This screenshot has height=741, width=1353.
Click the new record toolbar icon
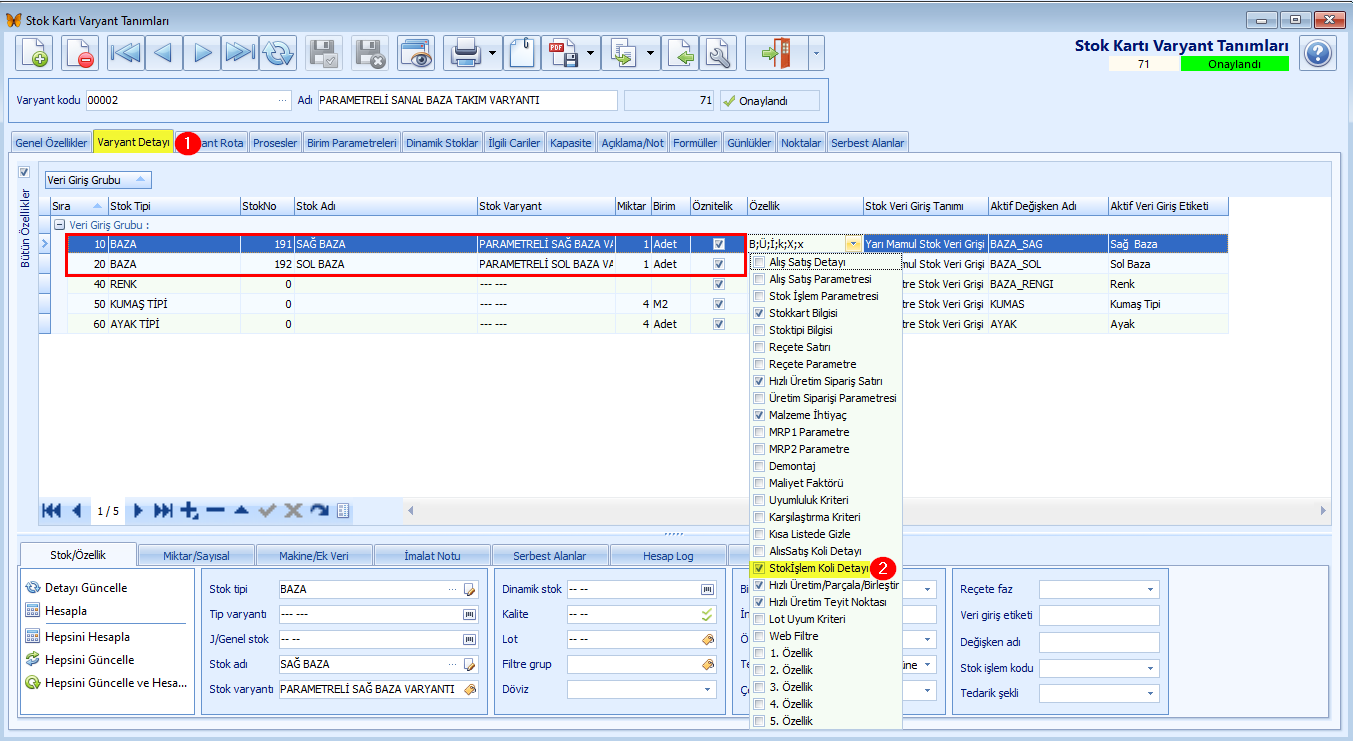click(x=35, y=54)
